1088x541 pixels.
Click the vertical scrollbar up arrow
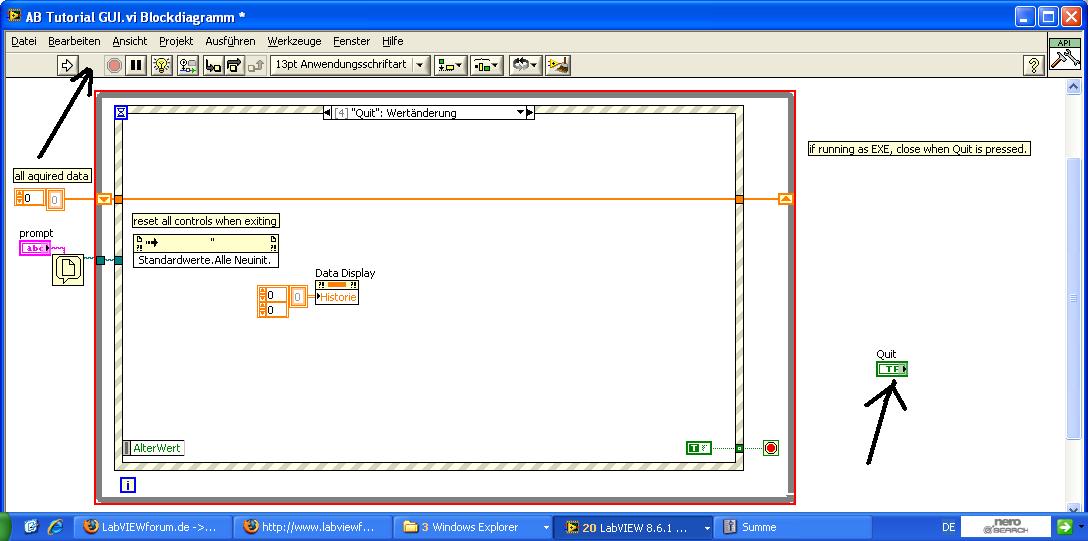point(1073,87)
